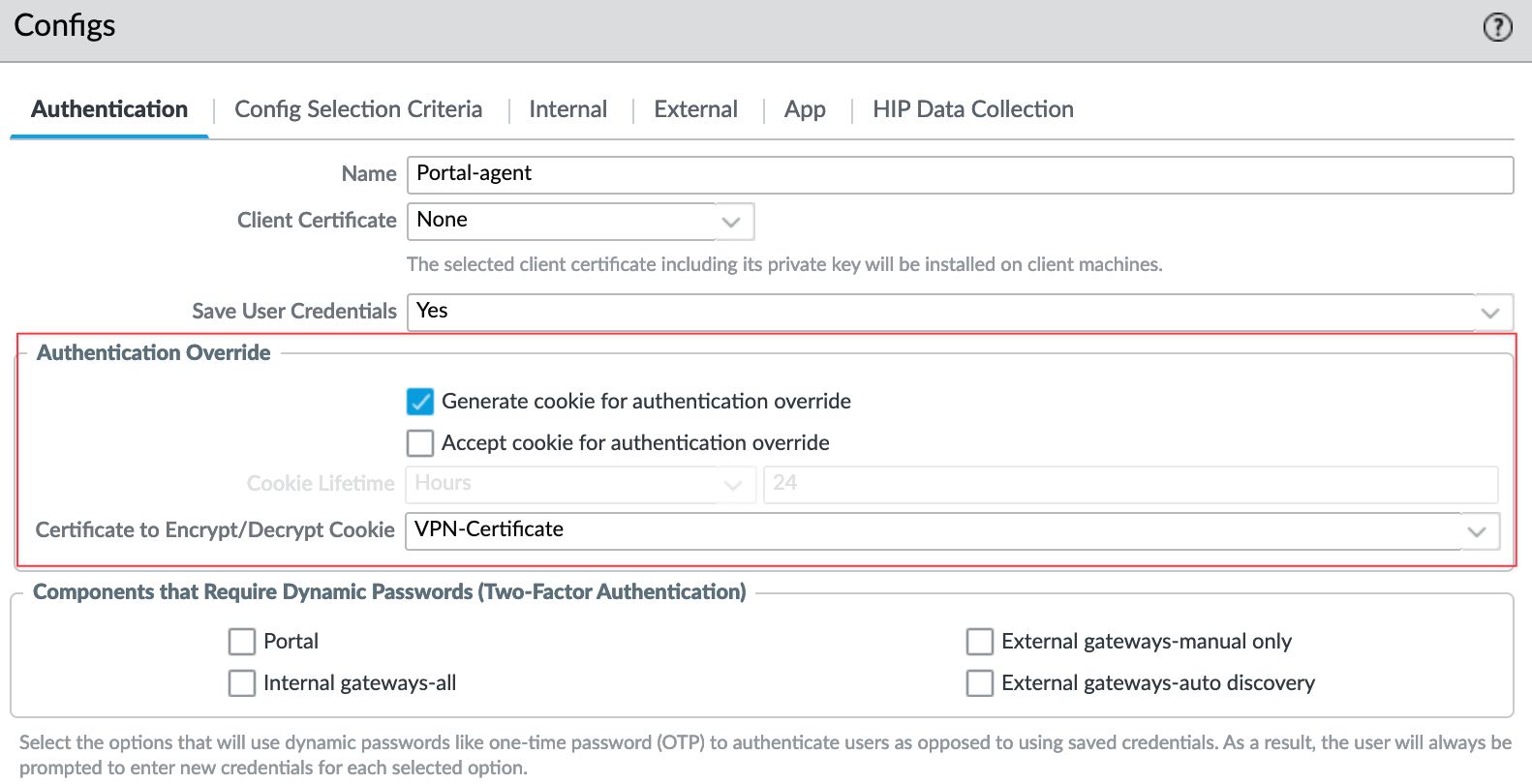Switch to Config Selection Criteria tab

click(358, 109)
